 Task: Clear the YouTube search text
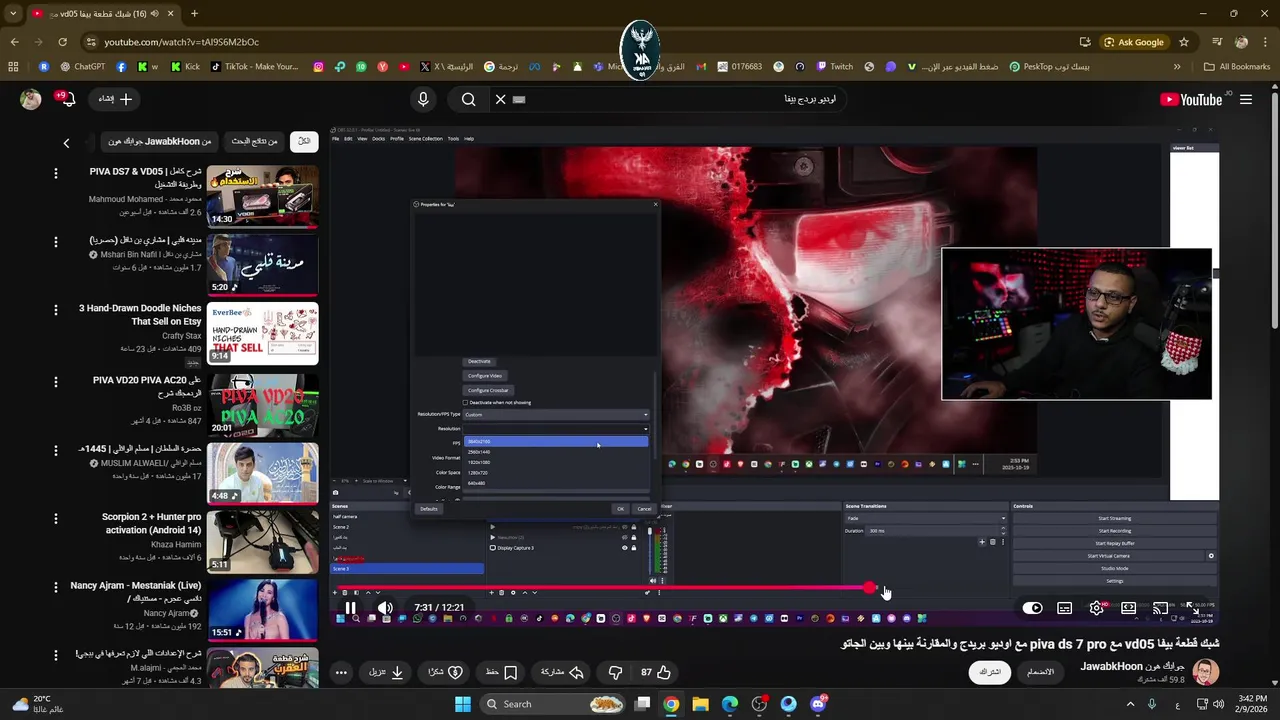[501, 99]
